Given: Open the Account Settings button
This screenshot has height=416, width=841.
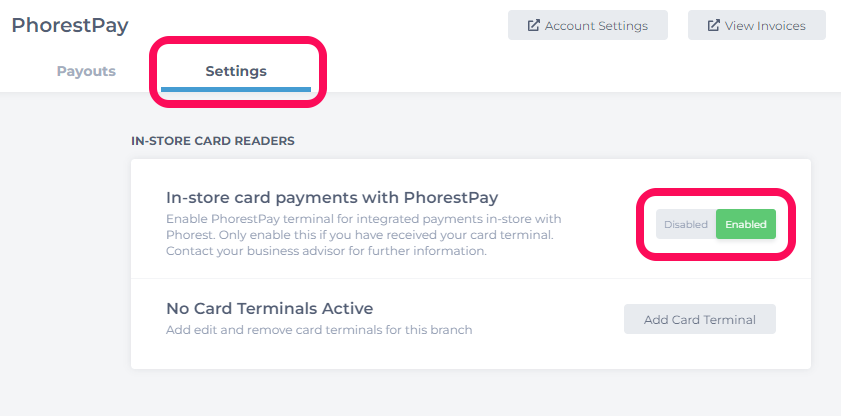Looking at the screenshot, I should pyautogui.click(x=588, y=25).
